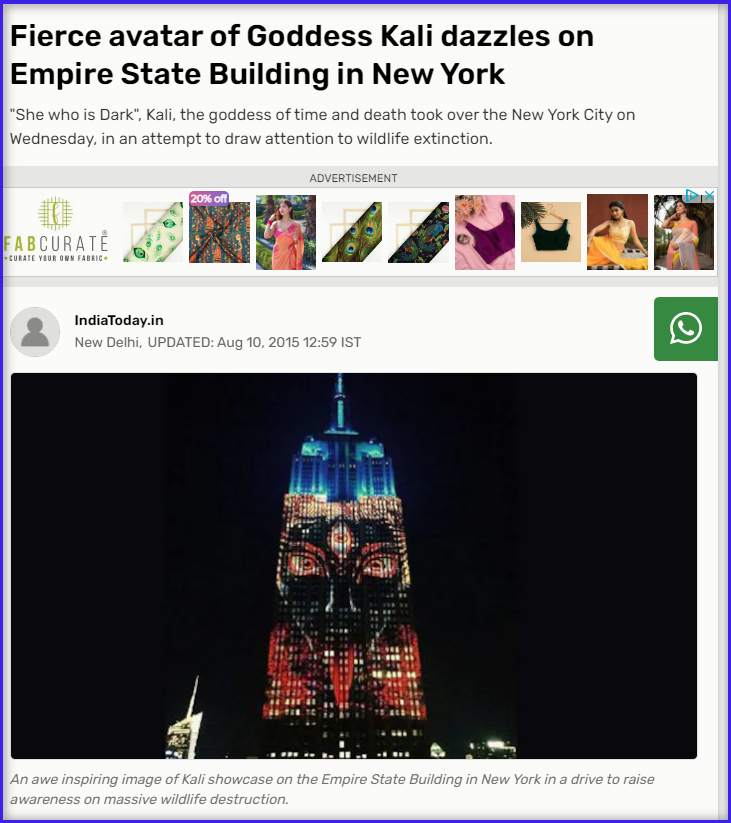Open the IndiaToday.in author link

click(x=119, y=320)
